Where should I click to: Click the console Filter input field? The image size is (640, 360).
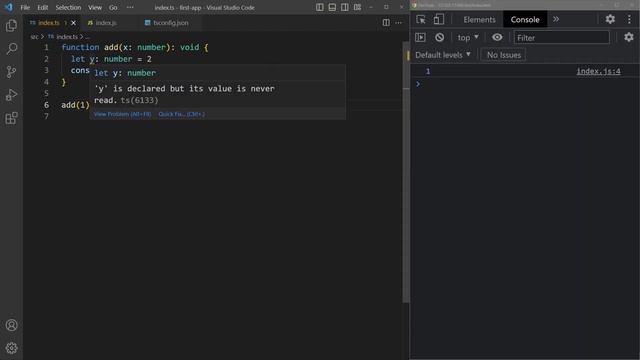562,38
